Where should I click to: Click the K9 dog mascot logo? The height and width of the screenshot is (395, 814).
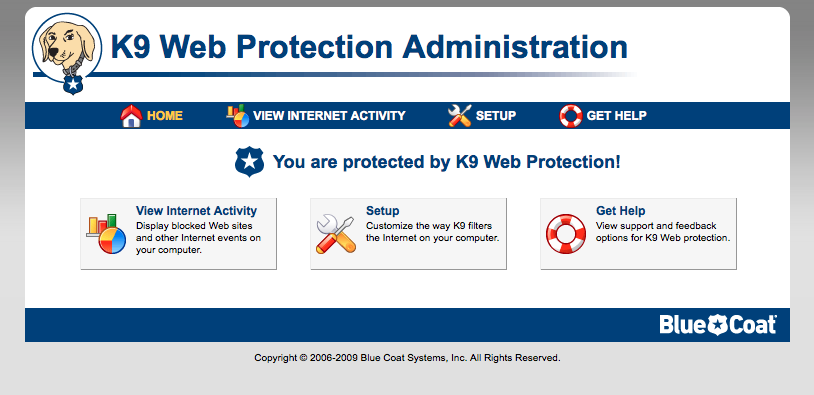67,54
